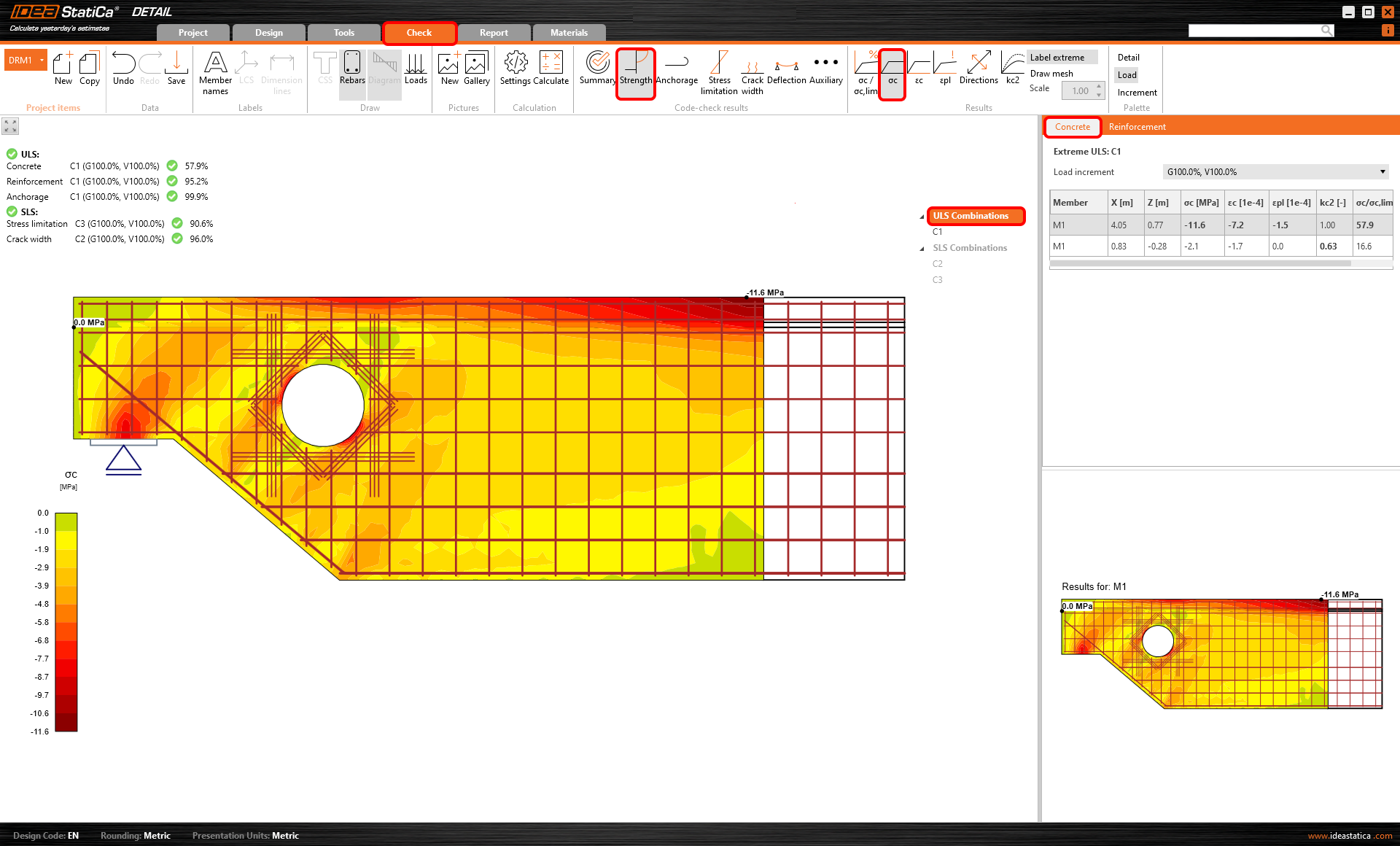1400x846 pixels.
Task: Open the Reinforcement results tab
Action: 1137,127
